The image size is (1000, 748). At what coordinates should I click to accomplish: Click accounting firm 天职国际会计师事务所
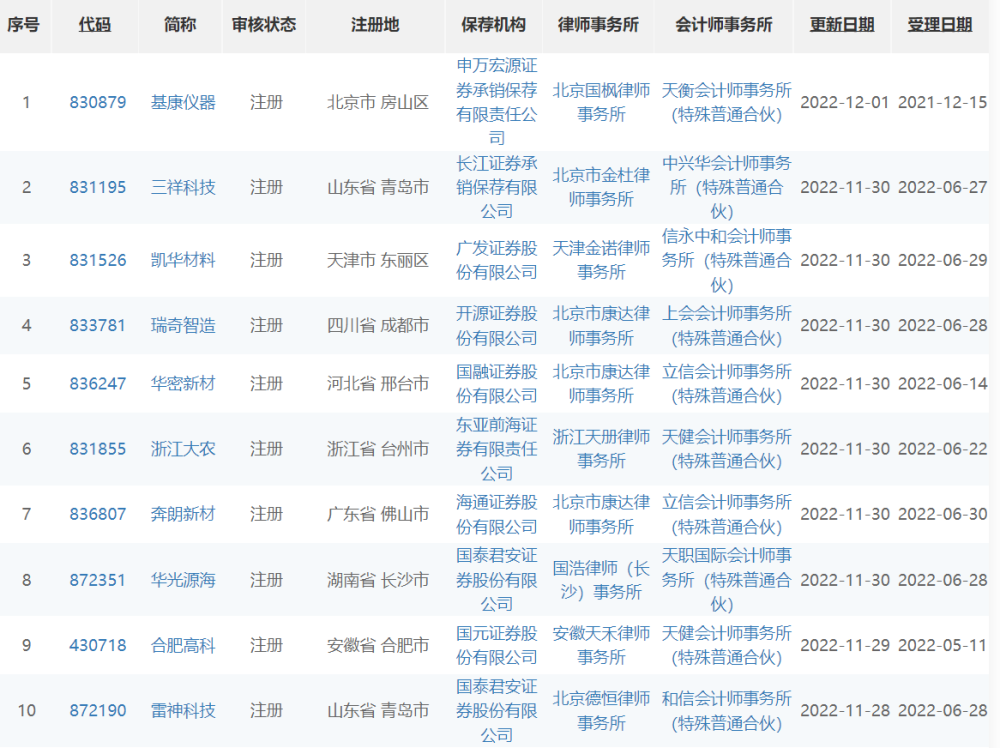coord(726,580)
